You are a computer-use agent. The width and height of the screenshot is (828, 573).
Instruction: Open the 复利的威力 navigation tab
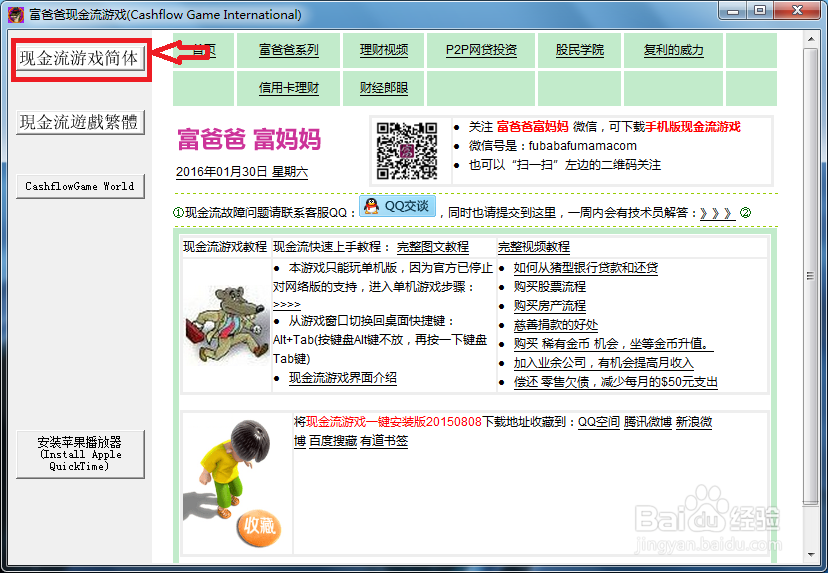pos(673,50)
